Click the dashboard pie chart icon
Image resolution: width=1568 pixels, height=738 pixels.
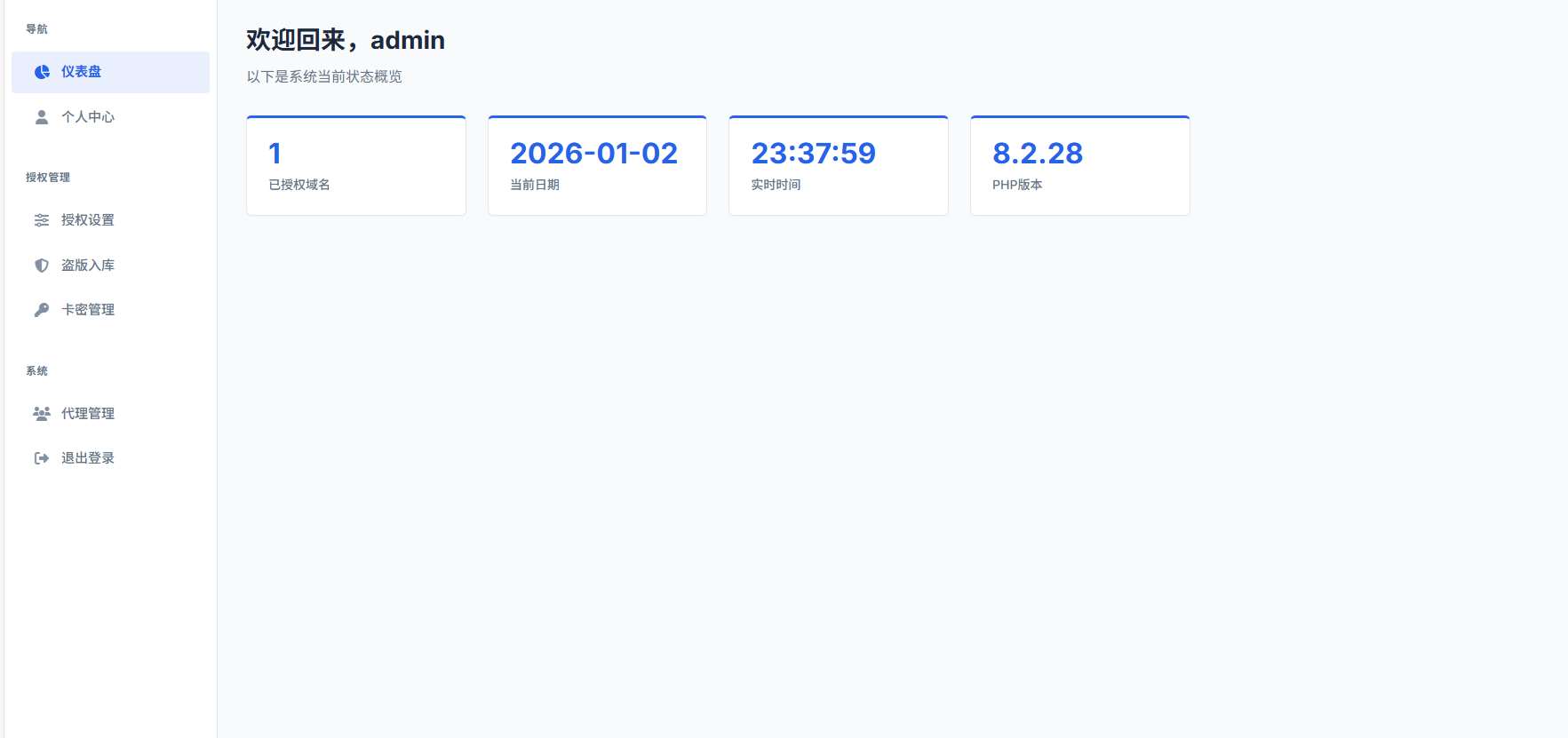tap(42, 72)
